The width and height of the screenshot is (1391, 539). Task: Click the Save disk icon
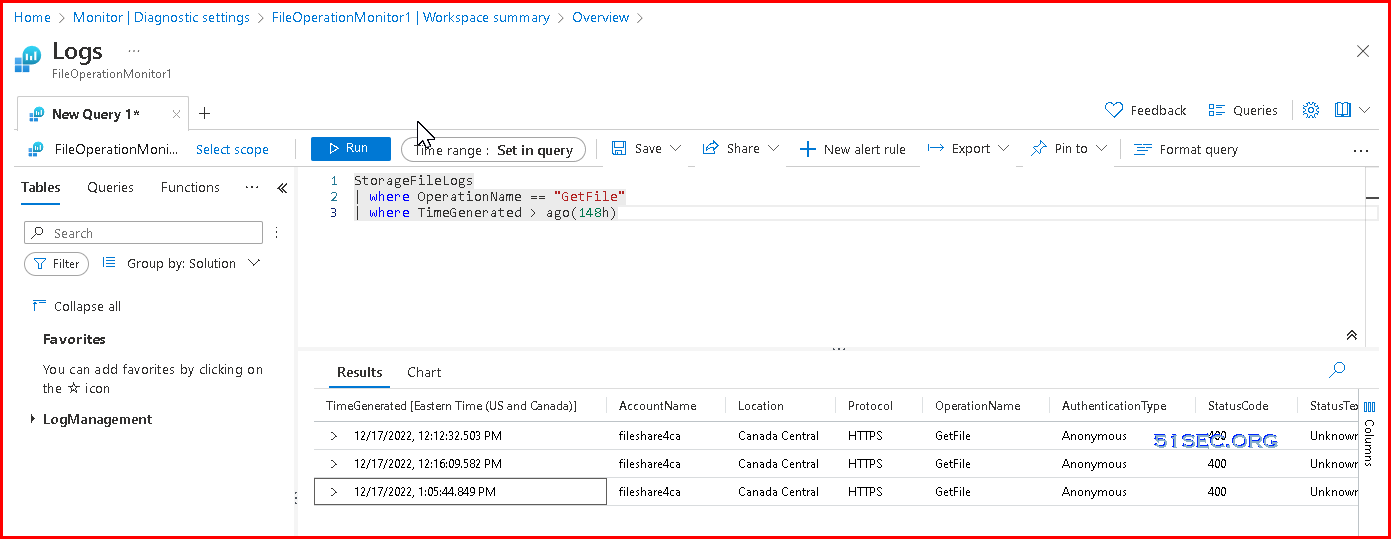point(619,148)
